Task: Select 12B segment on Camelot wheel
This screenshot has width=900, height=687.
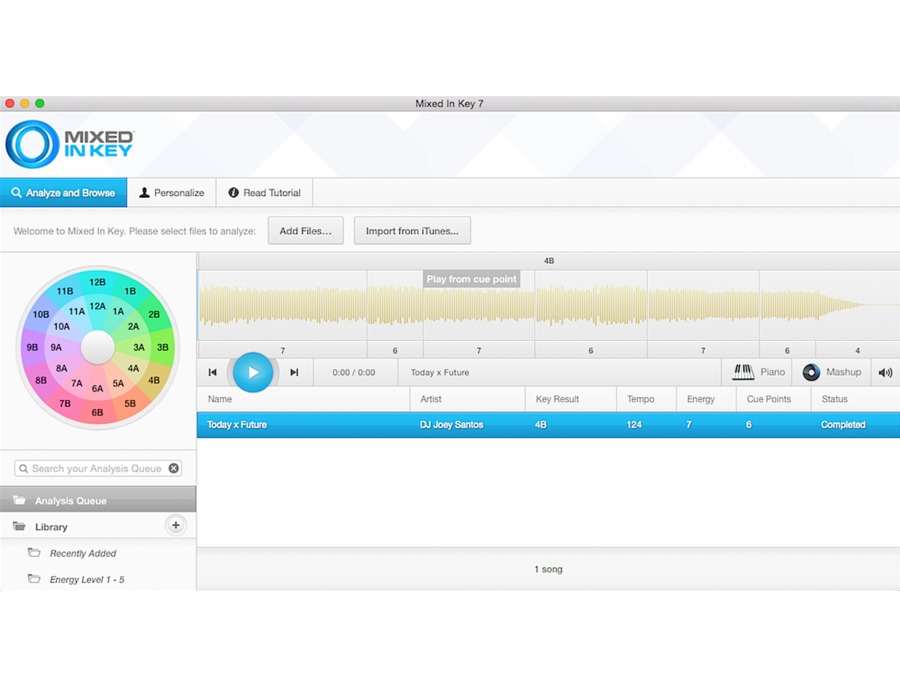Action: click(x=97, y=282)
